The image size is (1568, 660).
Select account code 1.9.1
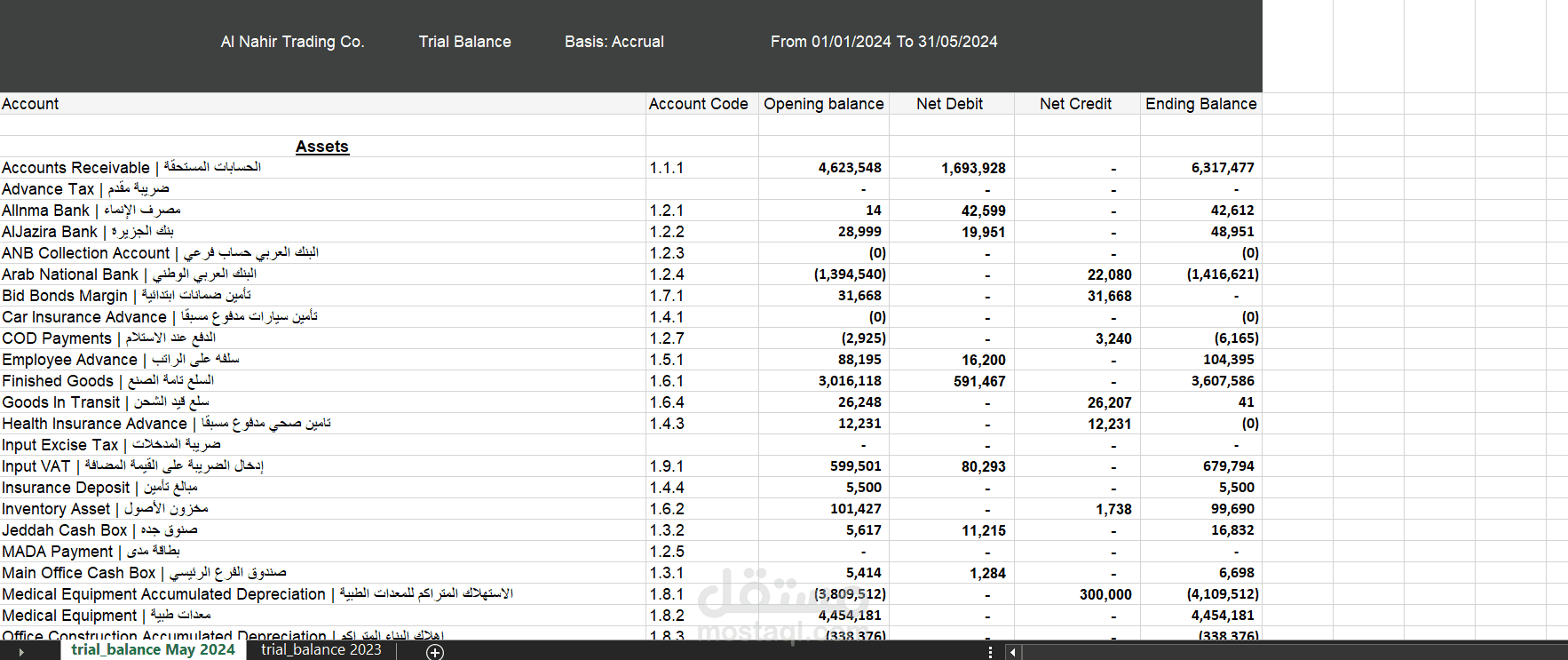pos(701,466)
